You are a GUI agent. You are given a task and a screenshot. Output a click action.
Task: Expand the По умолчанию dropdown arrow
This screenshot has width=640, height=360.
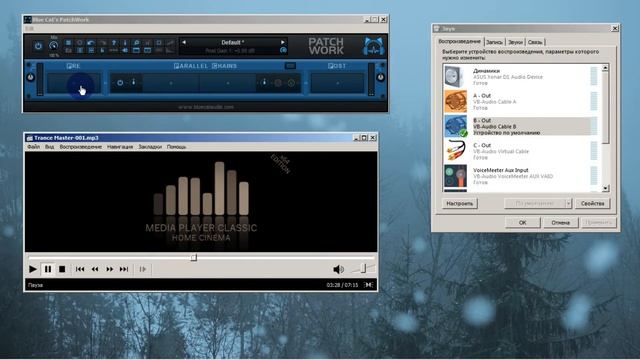[568, 203]
